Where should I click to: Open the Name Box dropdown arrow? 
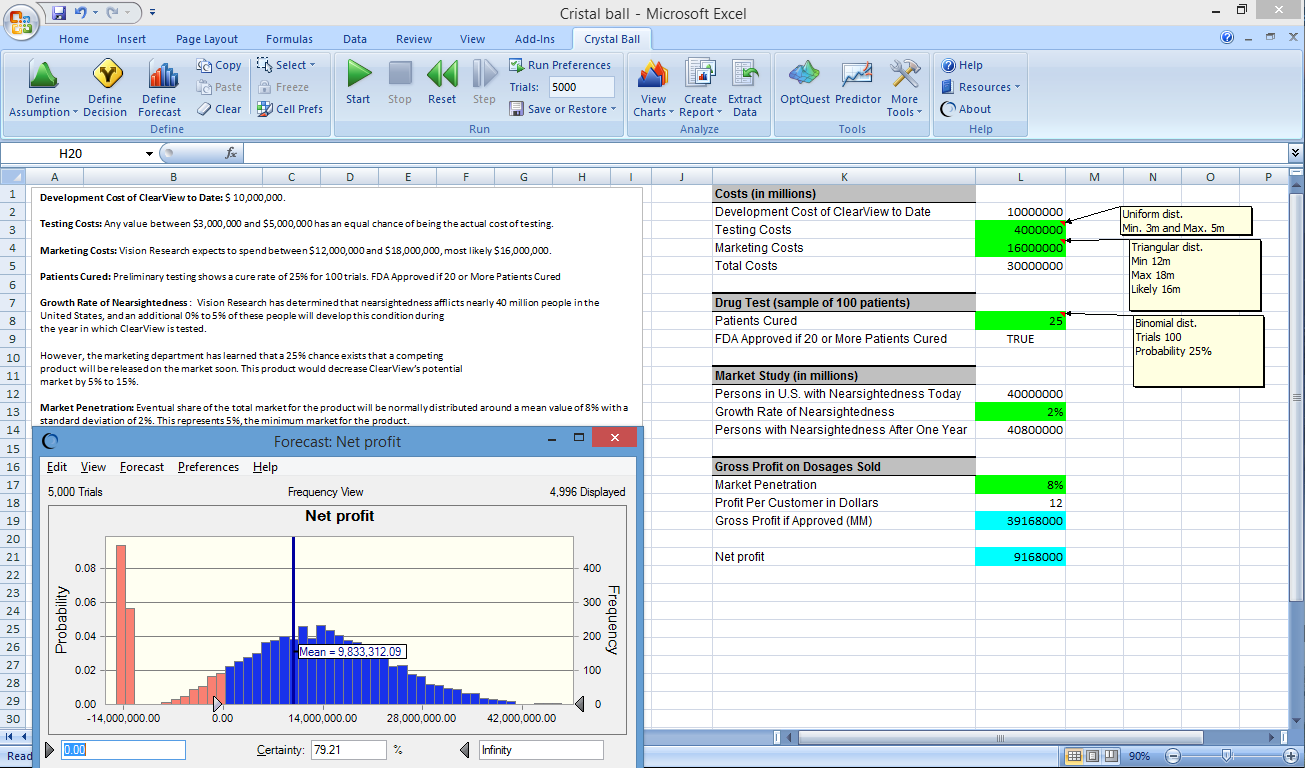(149, 154)
